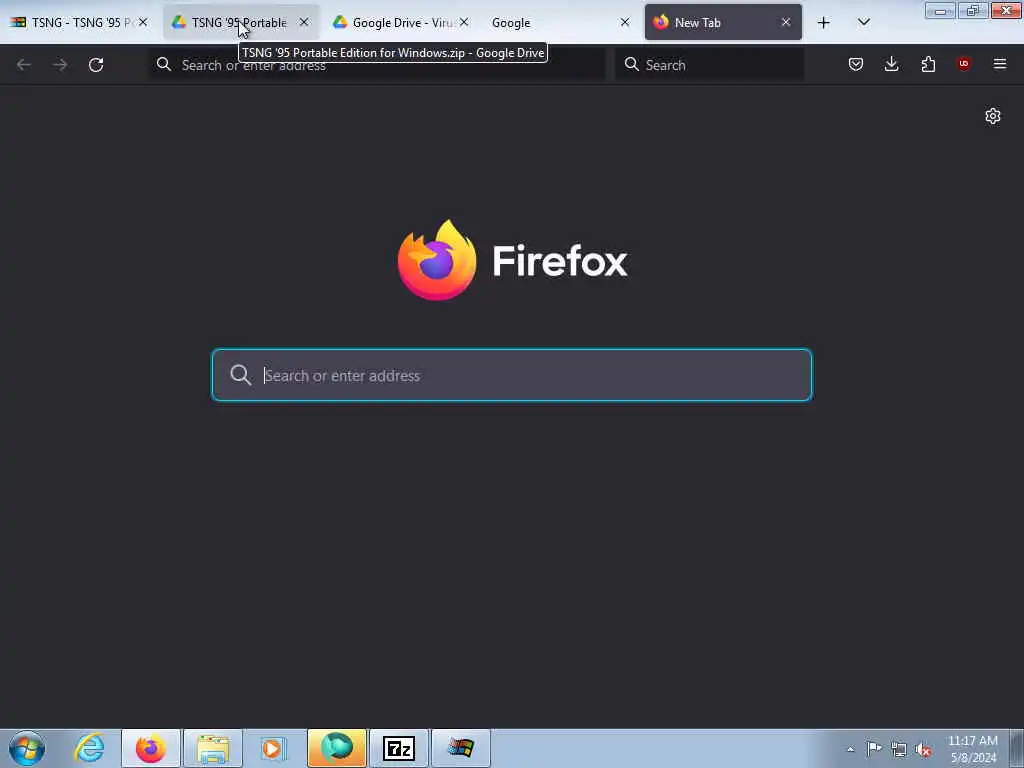Screen dimensions: 1024x768
Task: Click the magnifier in the toolbar address bar
Action: (x=164, y=64)
